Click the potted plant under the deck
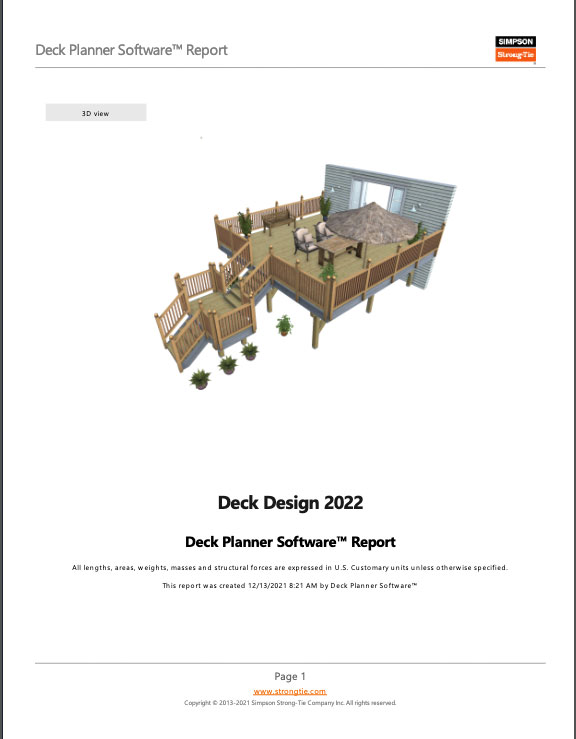The image size is (576, 739). pos(284,325)
